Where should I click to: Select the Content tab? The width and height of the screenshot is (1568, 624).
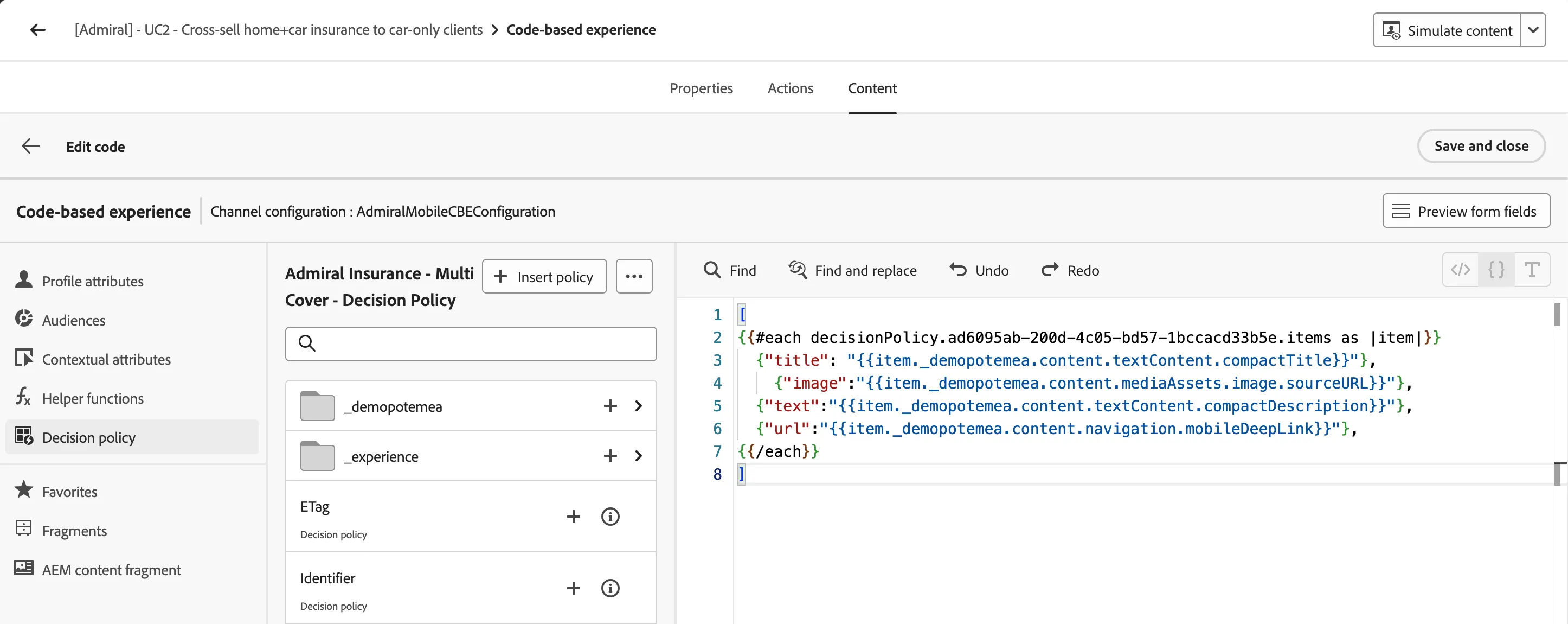tap(872, 88)
